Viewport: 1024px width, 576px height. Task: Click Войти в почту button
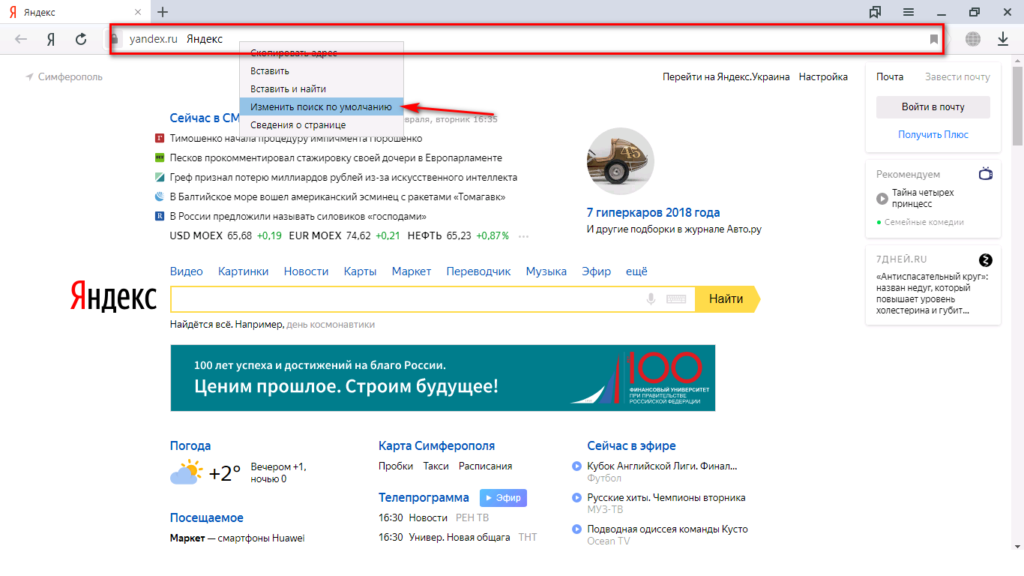933,107
